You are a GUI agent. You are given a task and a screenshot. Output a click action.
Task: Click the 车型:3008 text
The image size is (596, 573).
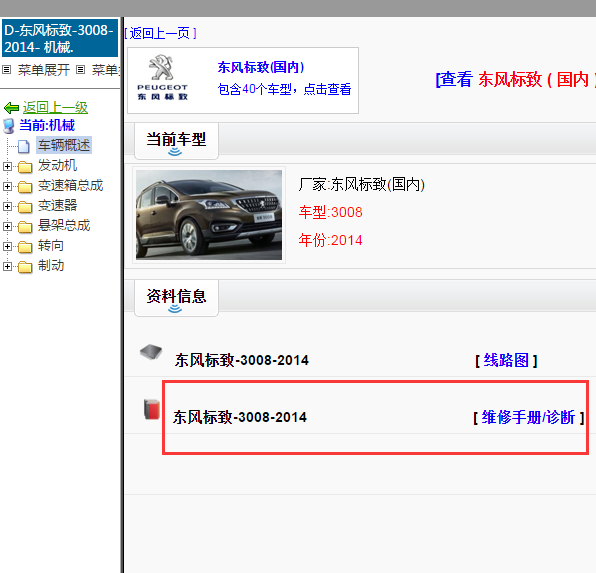pyautogui.click(x=330, y=212)
